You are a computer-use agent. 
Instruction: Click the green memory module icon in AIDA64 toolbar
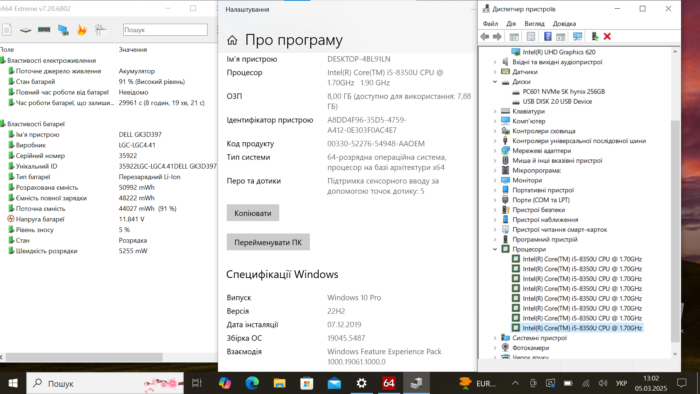[44, 30]
